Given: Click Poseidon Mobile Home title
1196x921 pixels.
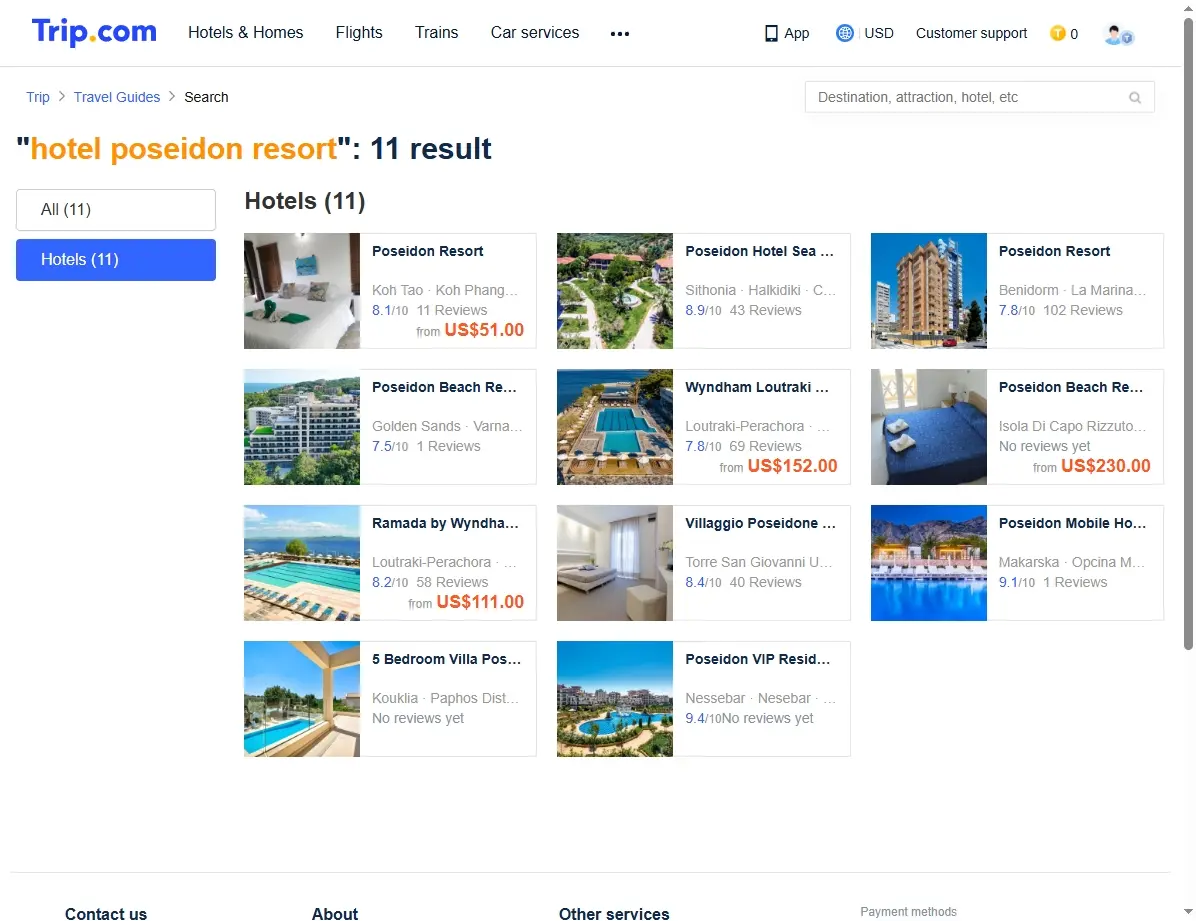Looking at the screenshot, I should pyautogui.click(x=1072, y=523).
